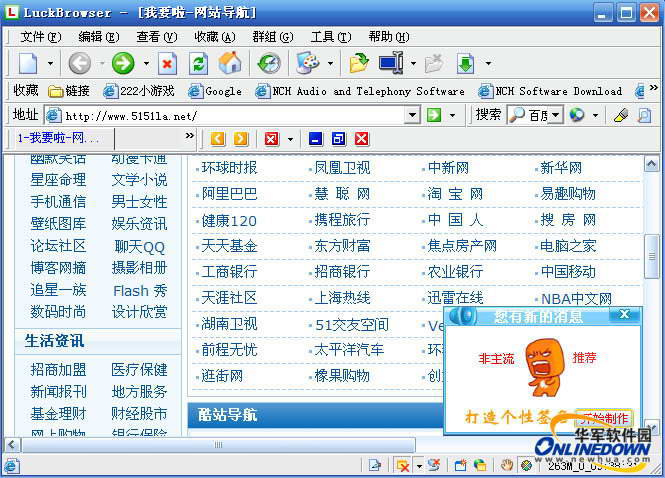Expand the tab list overflow chevron

190,136
